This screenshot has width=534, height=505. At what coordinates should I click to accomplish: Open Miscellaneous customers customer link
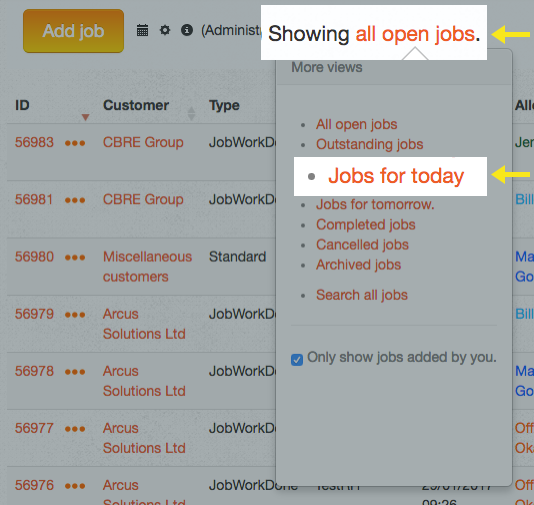click(147, 267)
